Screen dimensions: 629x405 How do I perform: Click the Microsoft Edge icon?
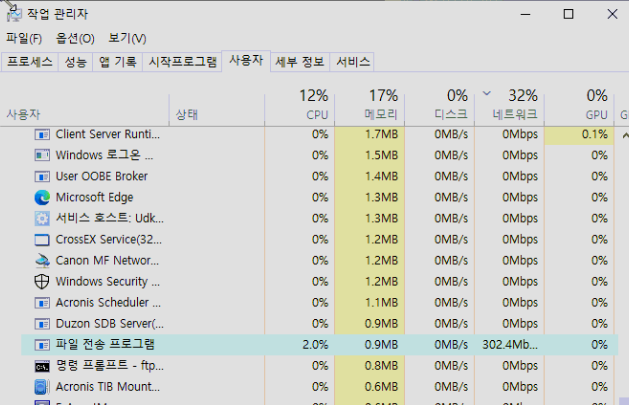click(x=42, y=197)
